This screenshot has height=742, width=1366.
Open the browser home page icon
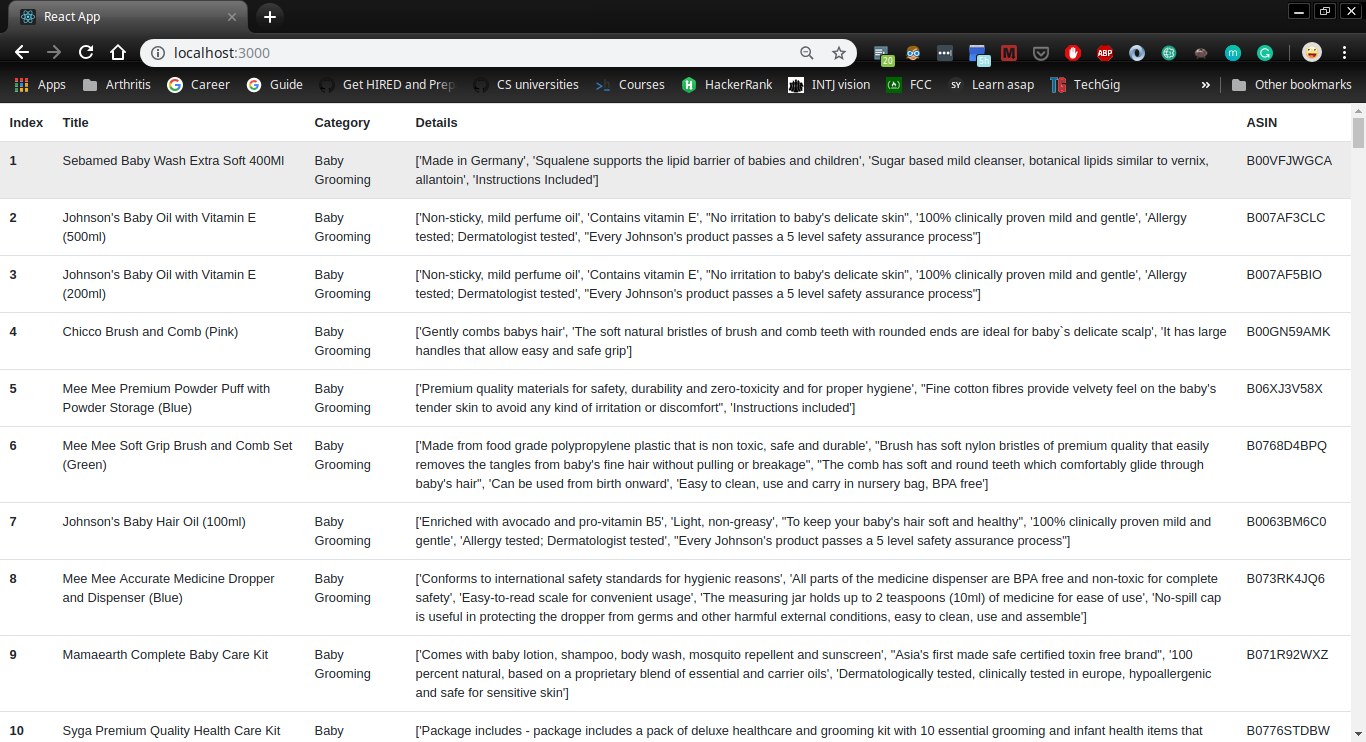(x=118, y=53)
